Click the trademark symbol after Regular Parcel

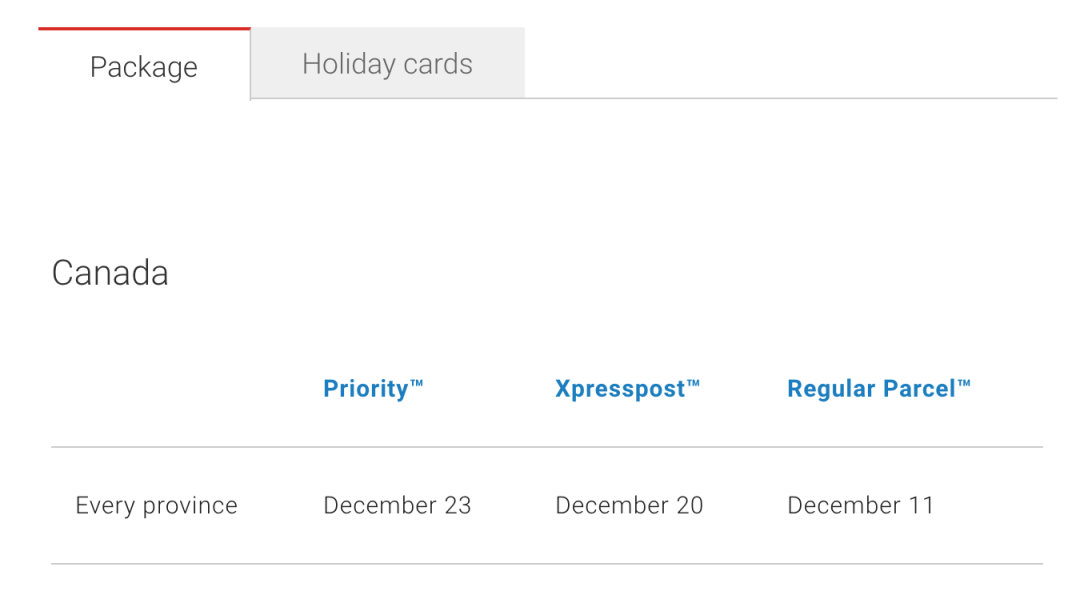pyautogui.click(x=964, y=383)
